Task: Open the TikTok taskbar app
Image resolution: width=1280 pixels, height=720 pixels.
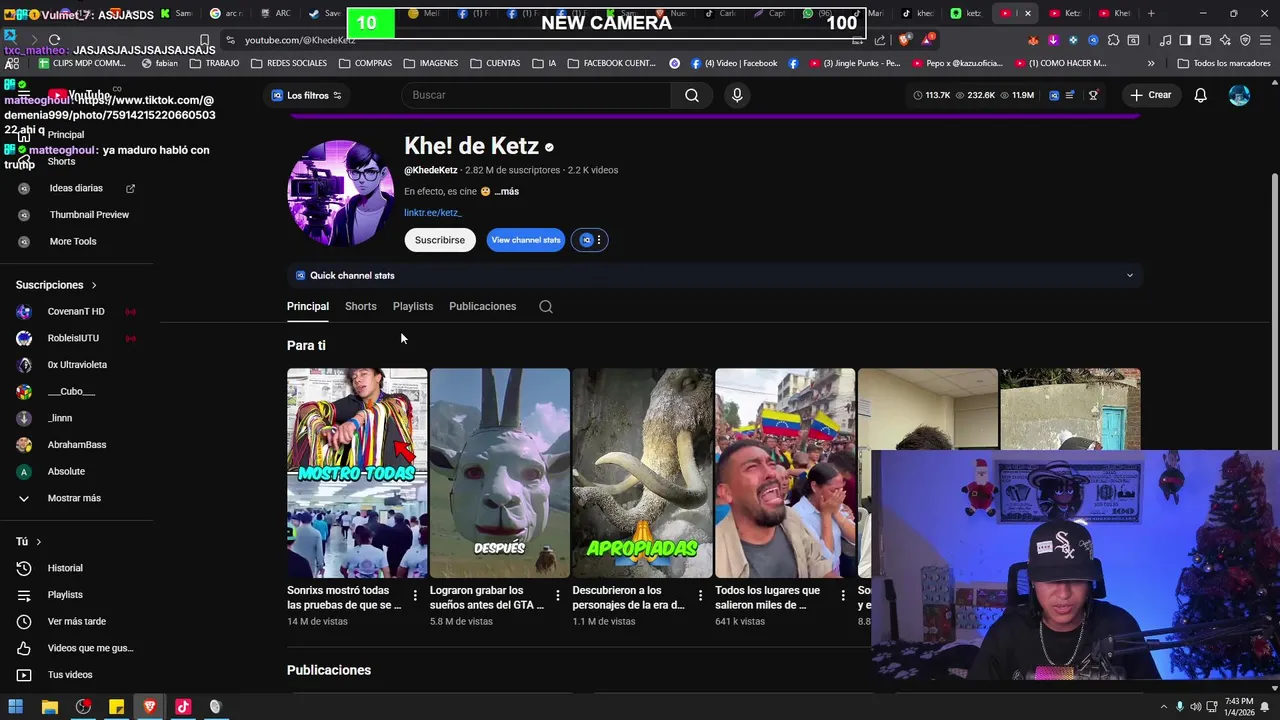Action: [183, 707]
